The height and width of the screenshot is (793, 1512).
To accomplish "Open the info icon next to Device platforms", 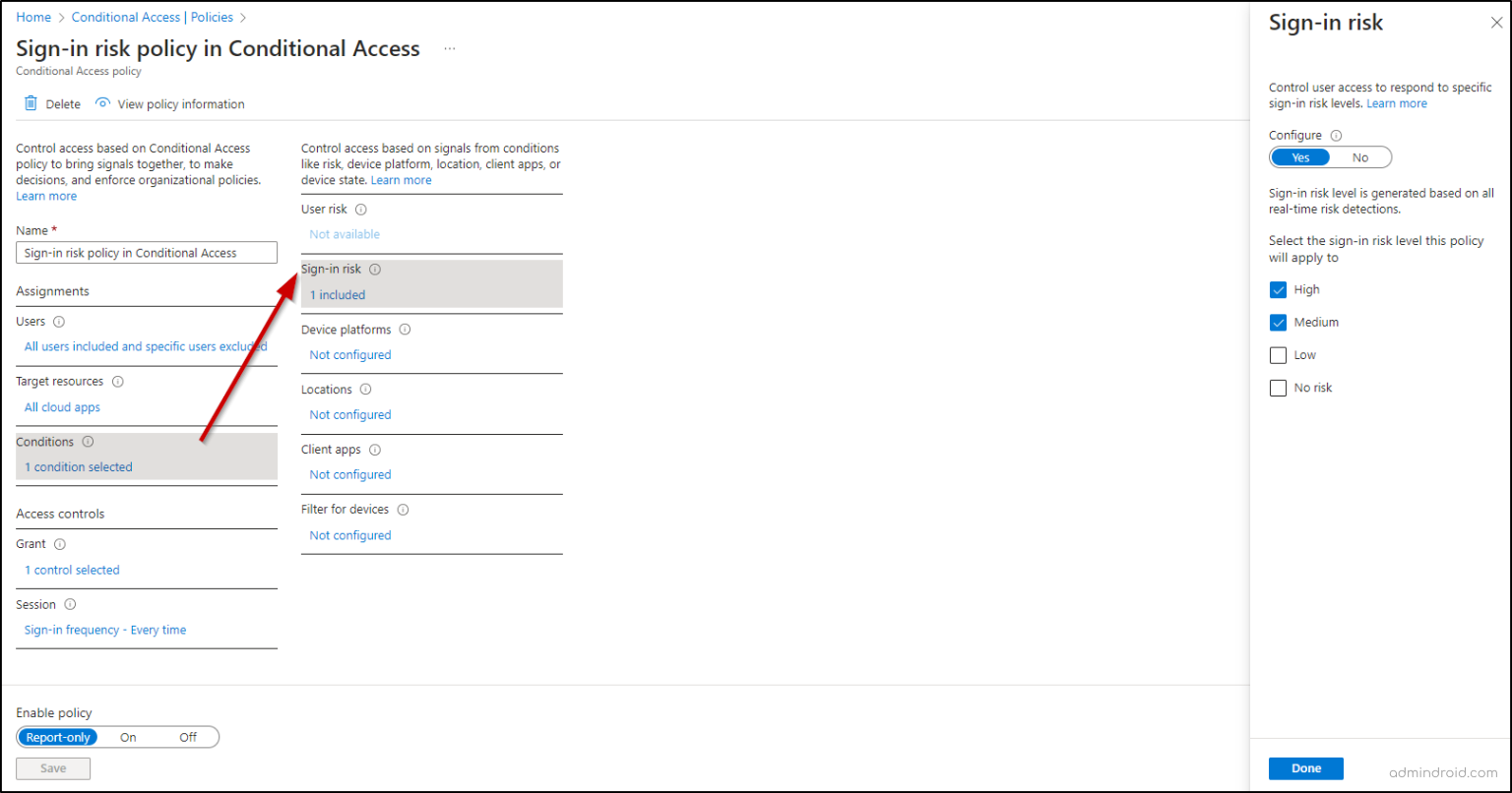I will (405, 329).
